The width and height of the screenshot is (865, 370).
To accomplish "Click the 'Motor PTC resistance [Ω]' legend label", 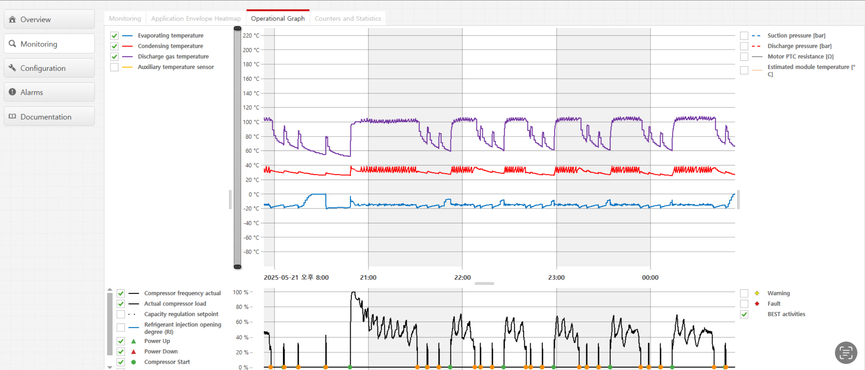I will (800, 57).
